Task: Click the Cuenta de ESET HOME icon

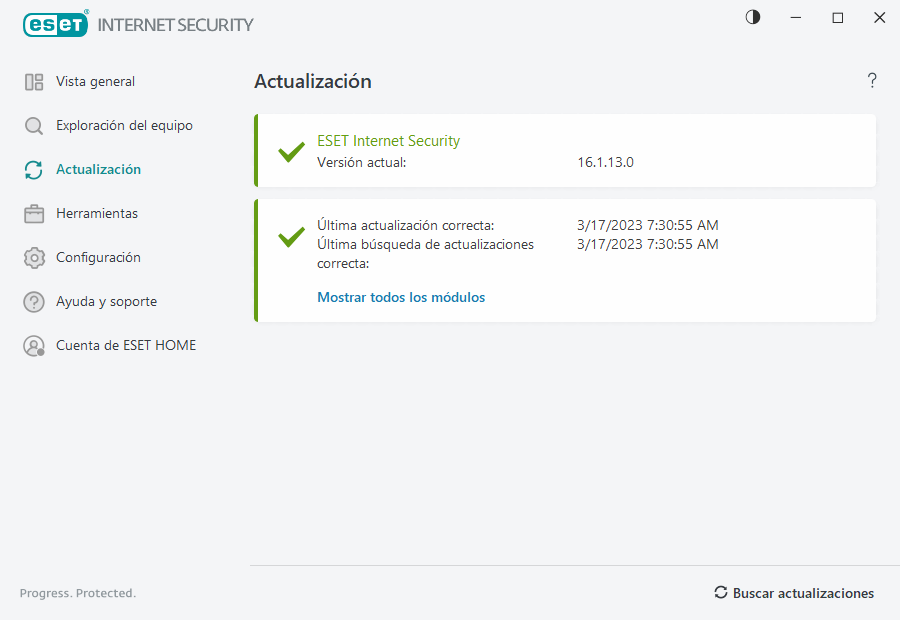Action: coord(34,346)
